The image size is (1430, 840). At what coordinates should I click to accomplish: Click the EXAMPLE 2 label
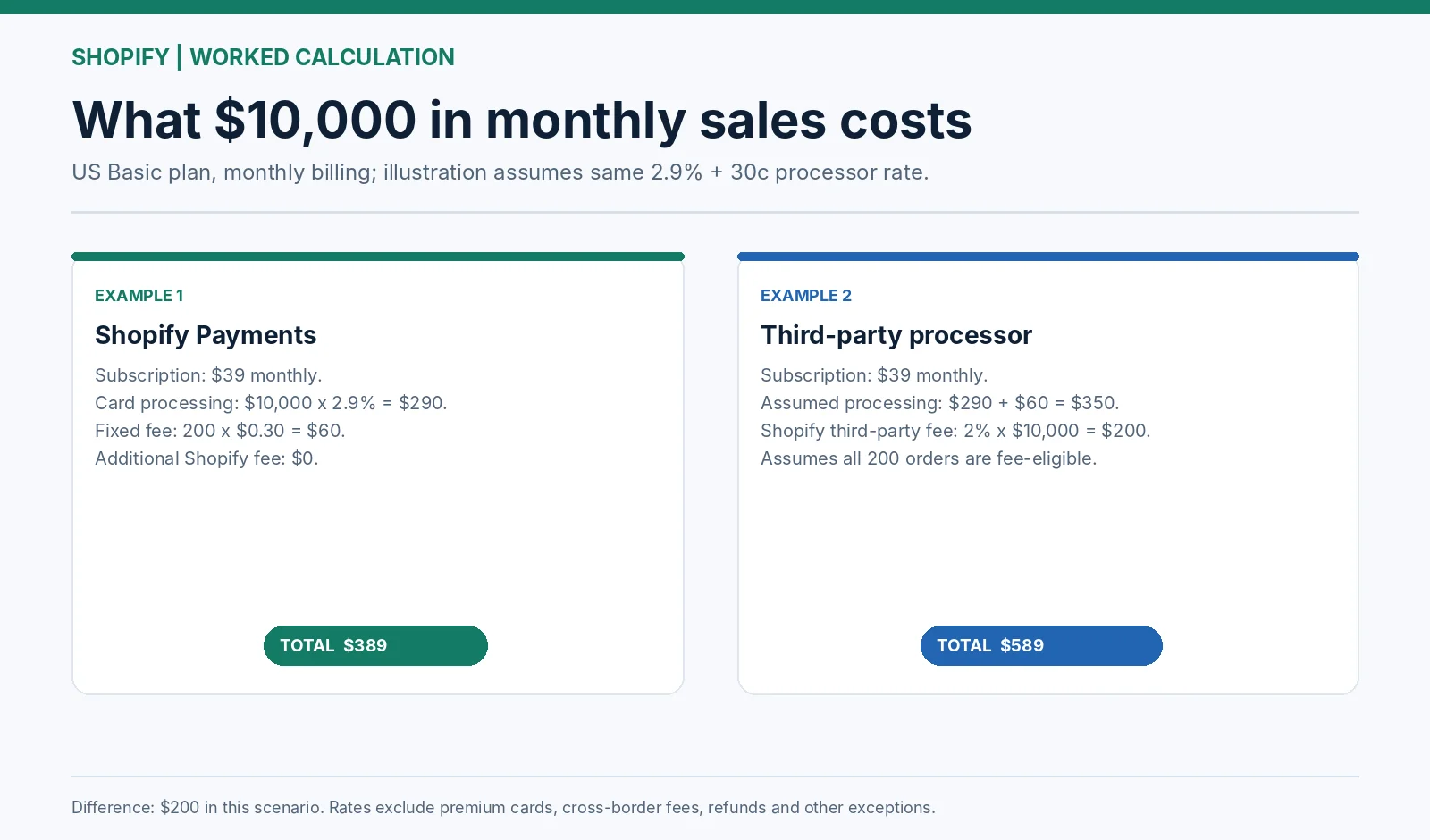pyautogui.click(x=806, y=296)
